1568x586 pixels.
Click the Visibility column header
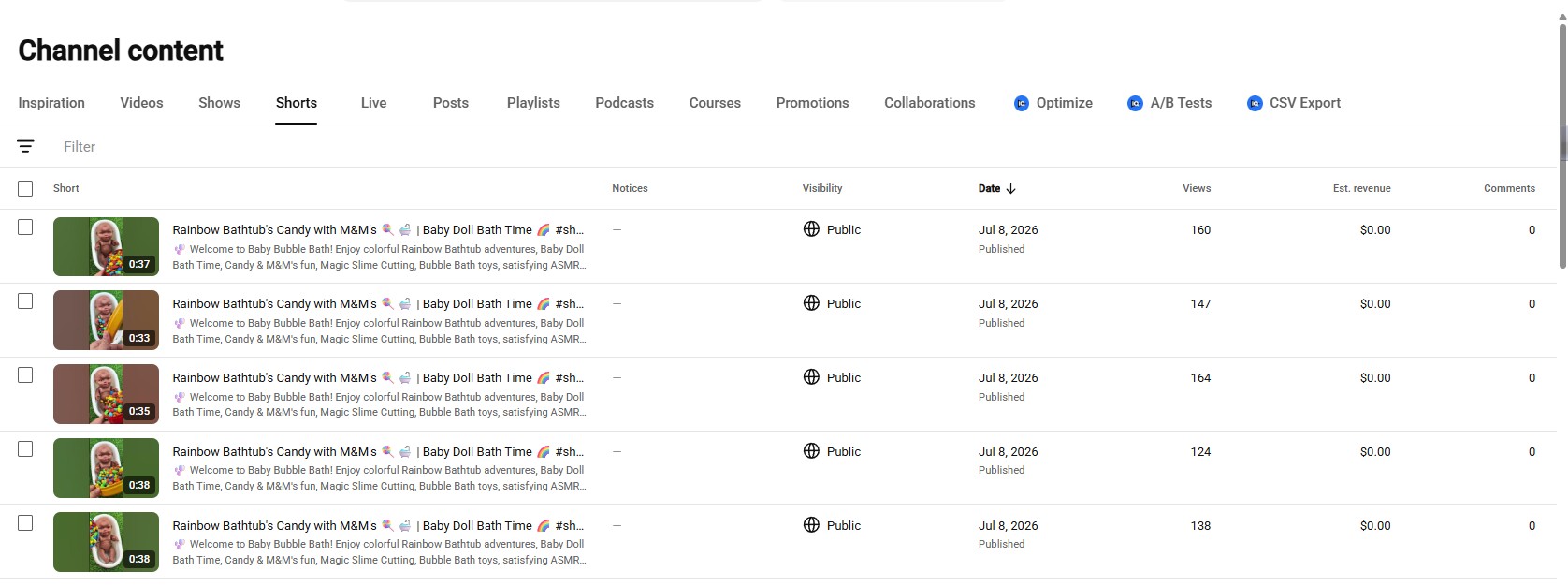pos(822,188)
